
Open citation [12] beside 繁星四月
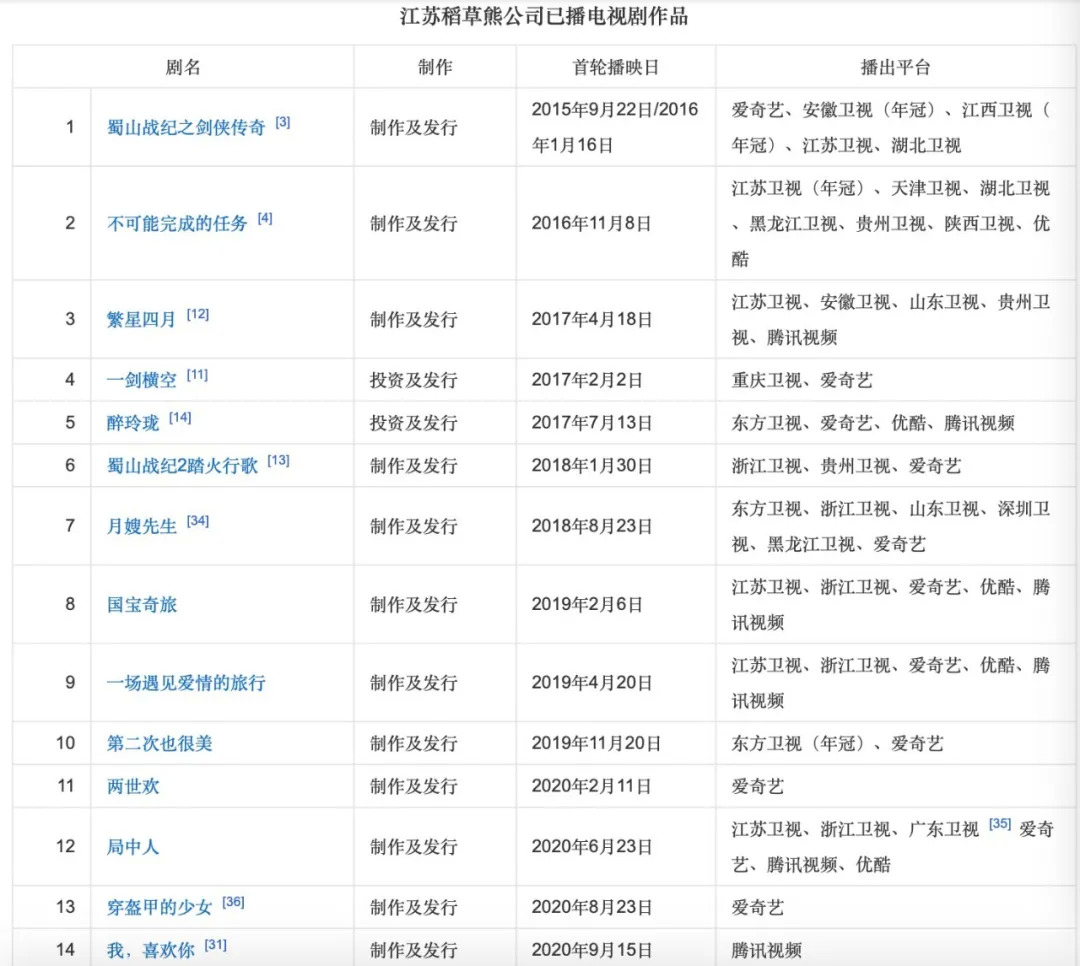(x=198, y=315)
